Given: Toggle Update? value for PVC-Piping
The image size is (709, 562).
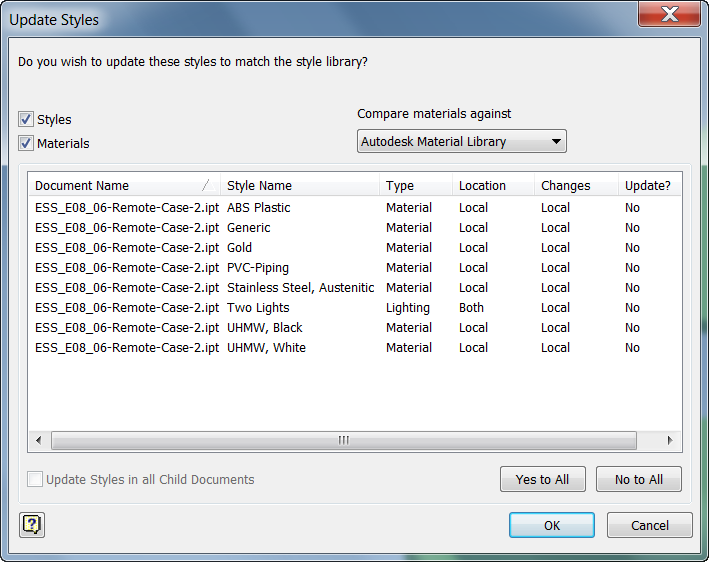Looking at the screenshot, I should click(x=633, y=268).
